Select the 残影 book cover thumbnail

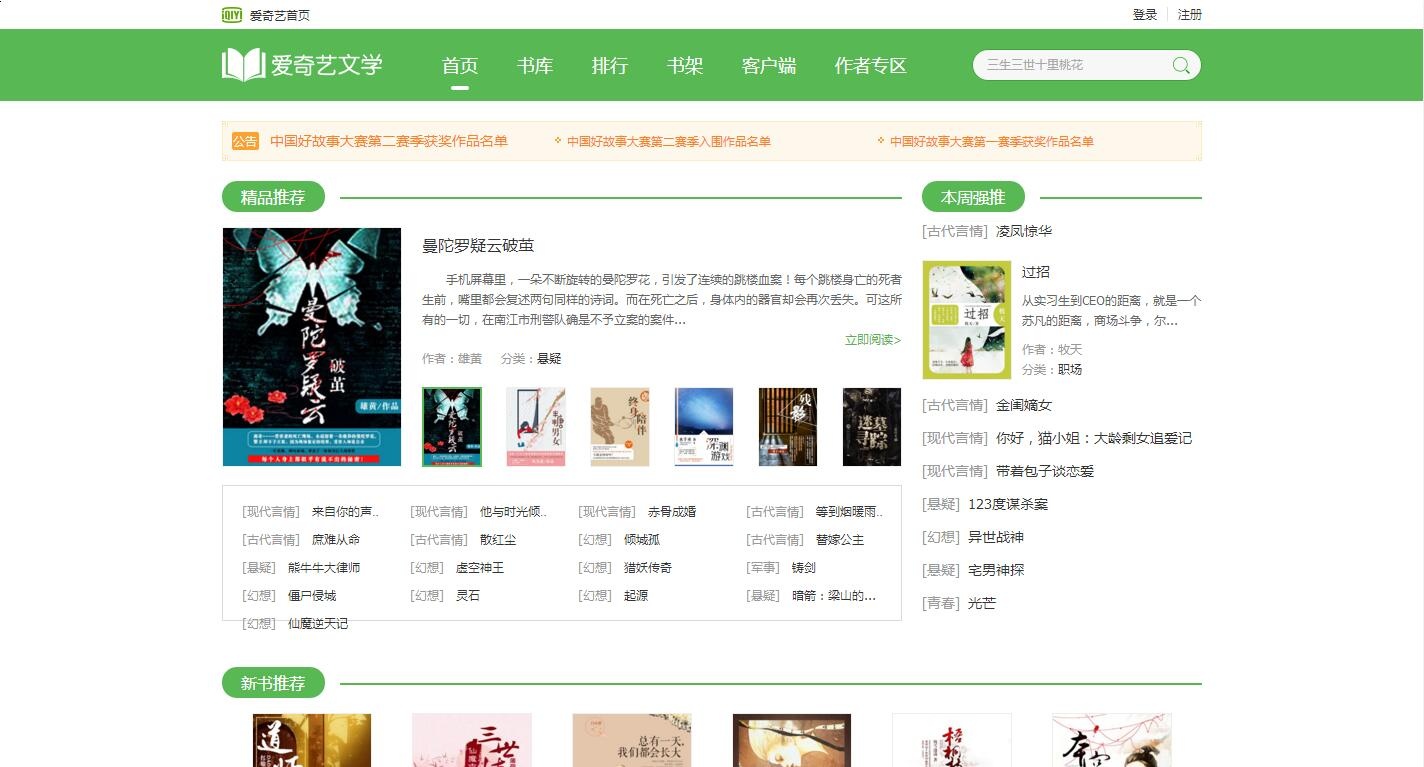pos(788,427)
